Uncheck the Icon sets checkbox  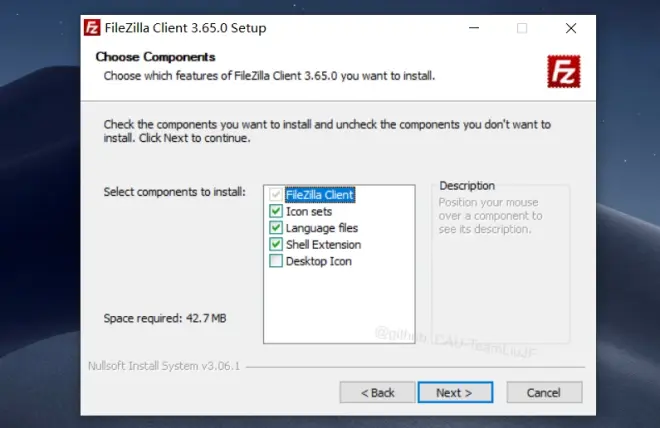tap(276, 211)
